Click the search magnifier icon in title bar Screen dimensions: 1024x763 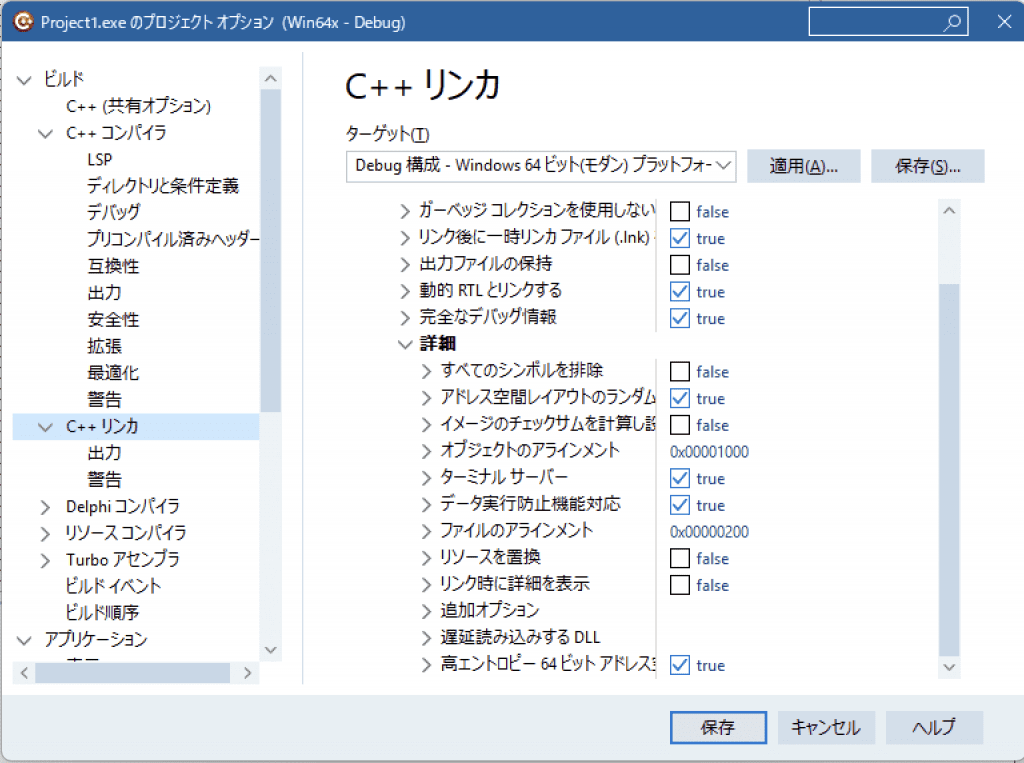[x=952, y=22]
